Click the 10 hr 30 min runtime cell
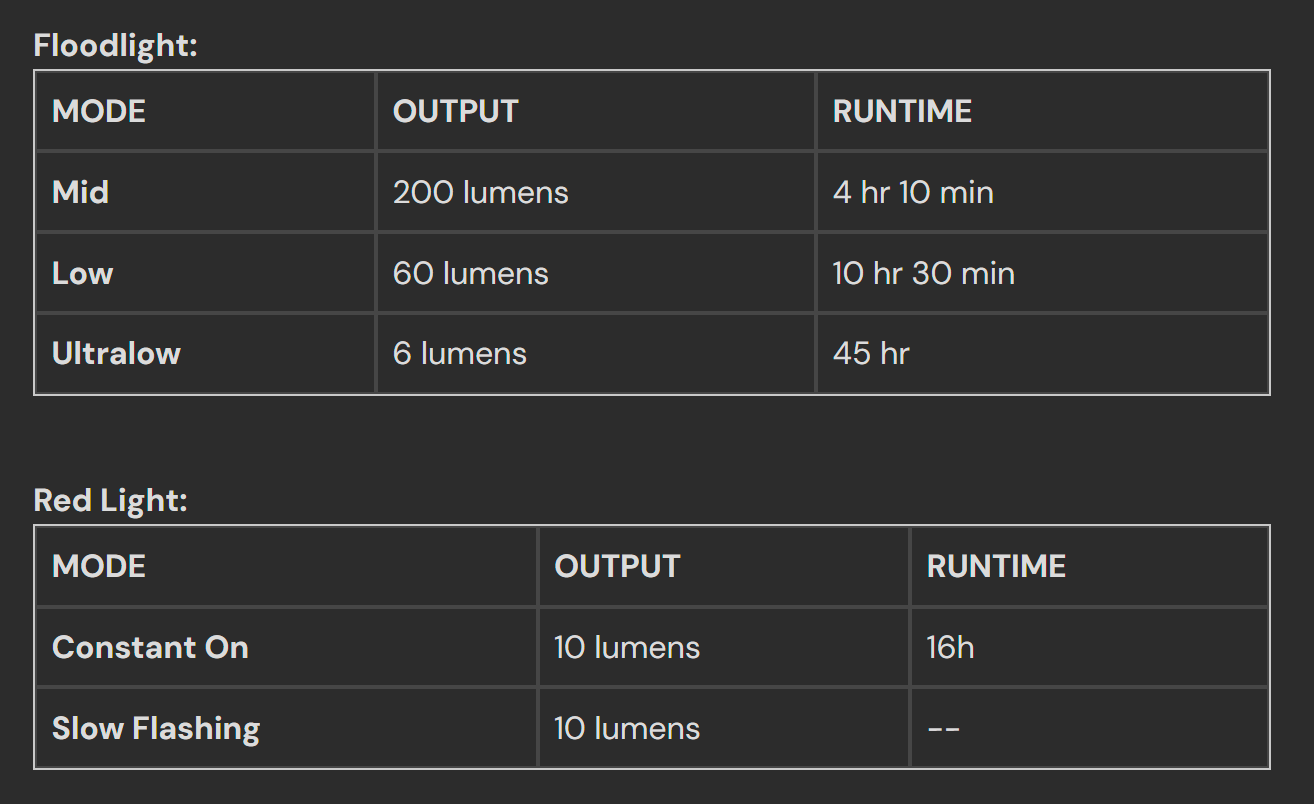The height and width of the screenshot is (804, 1314). tap(1042, 273)
